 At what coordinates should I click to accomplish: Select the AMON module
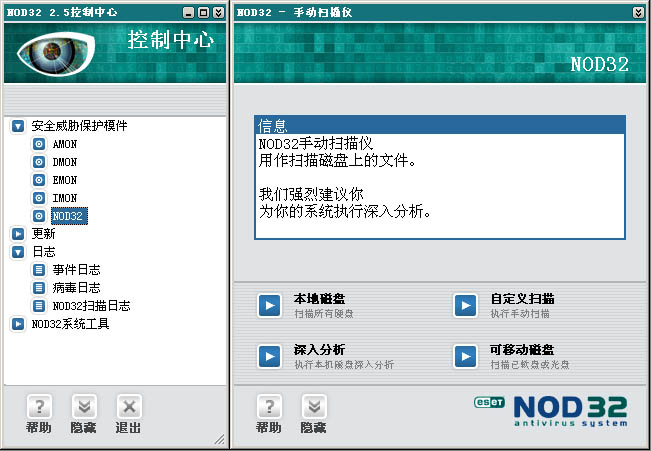[64, 144]
